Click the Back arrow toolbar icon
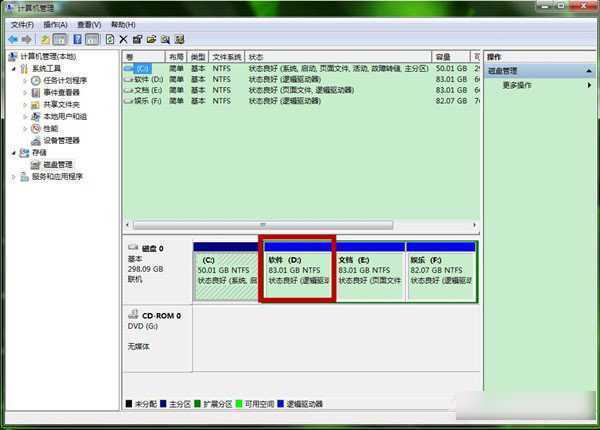The image size is (600, 430). [13, 39]
